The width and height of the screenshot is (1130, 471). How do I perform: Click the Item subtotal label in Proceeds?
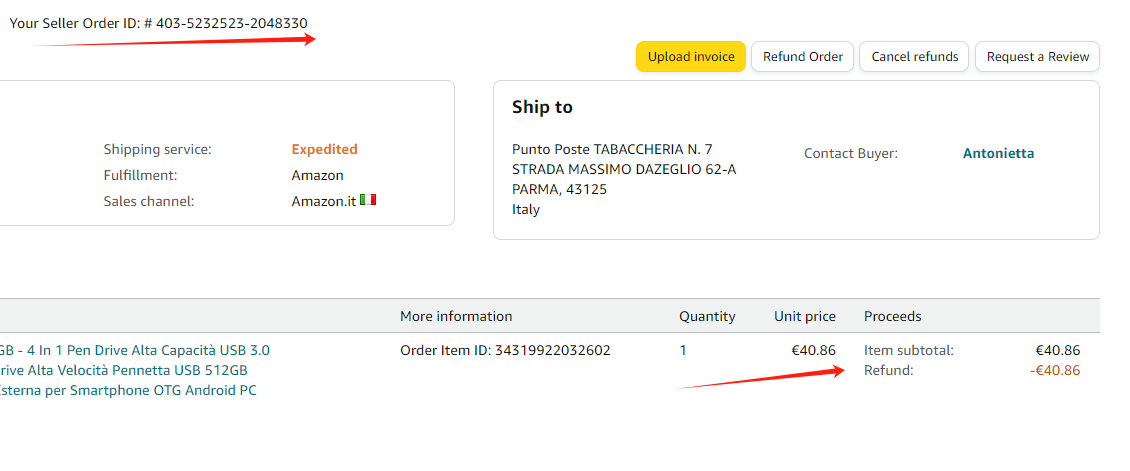point(908,350)
